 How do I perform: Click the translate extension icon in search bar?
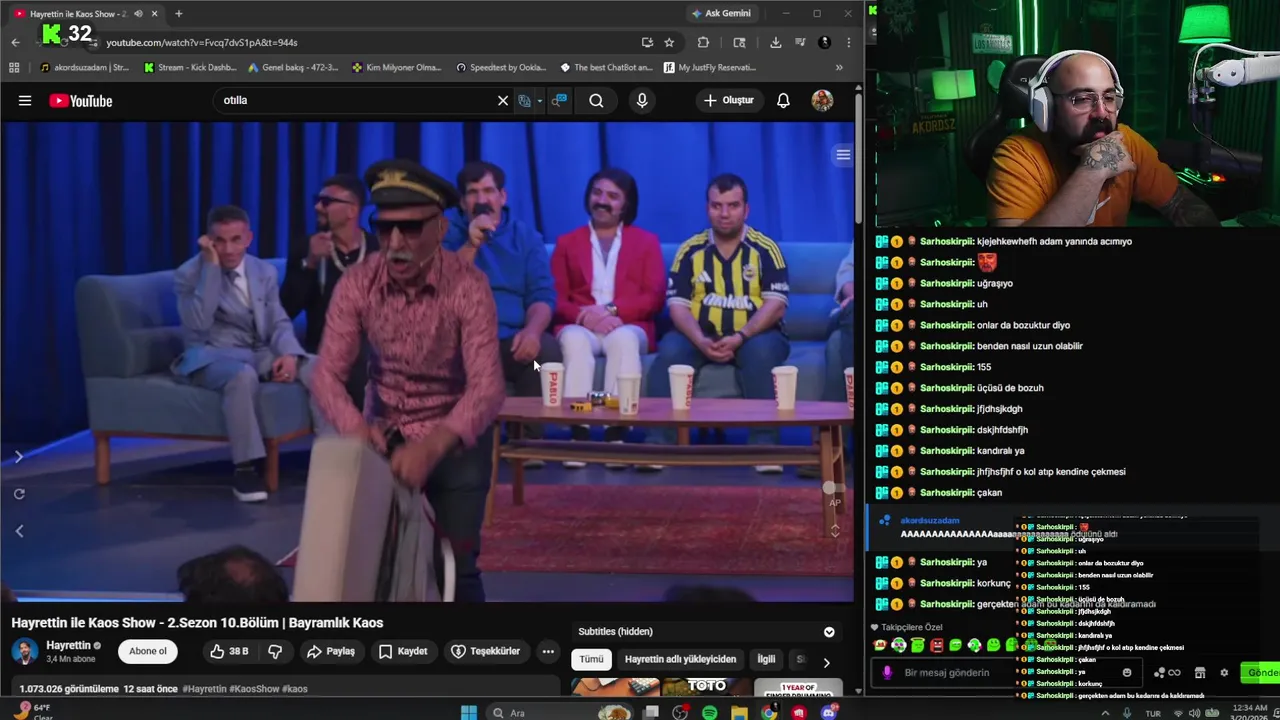pyautogui.click(x=524, y=100)
